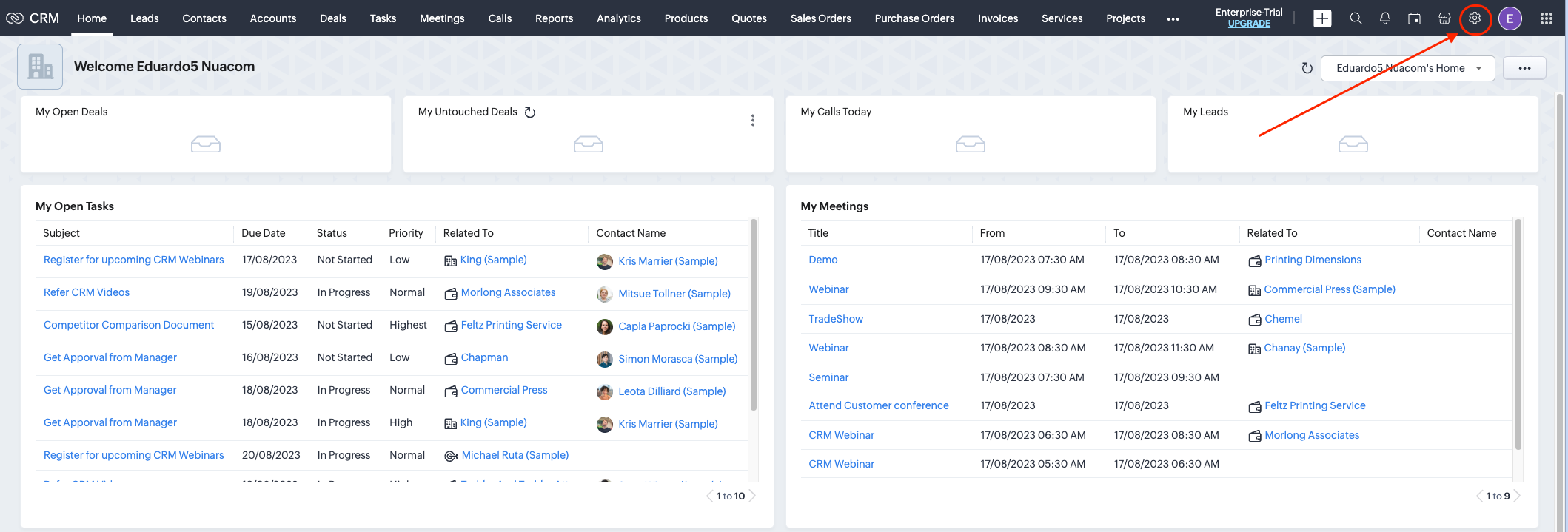
Task: Click Leota Dilliard contact avatar
Action: coord(605,391)
